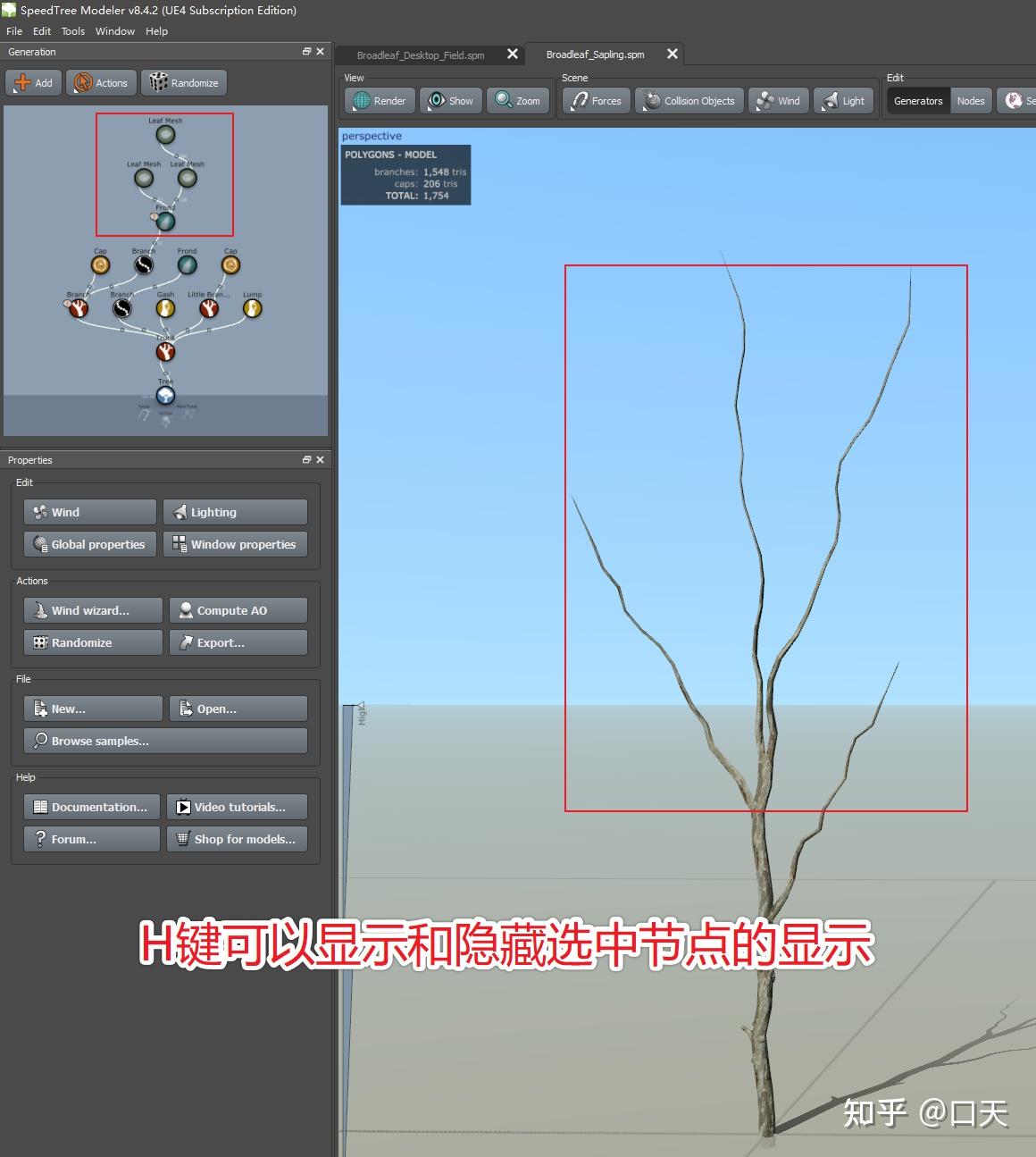This screenshot has width=1036, height=1157.
Task: Switch to the Broadleaf_Desktop_Field.spm tab
Action: tap(420, 54)
